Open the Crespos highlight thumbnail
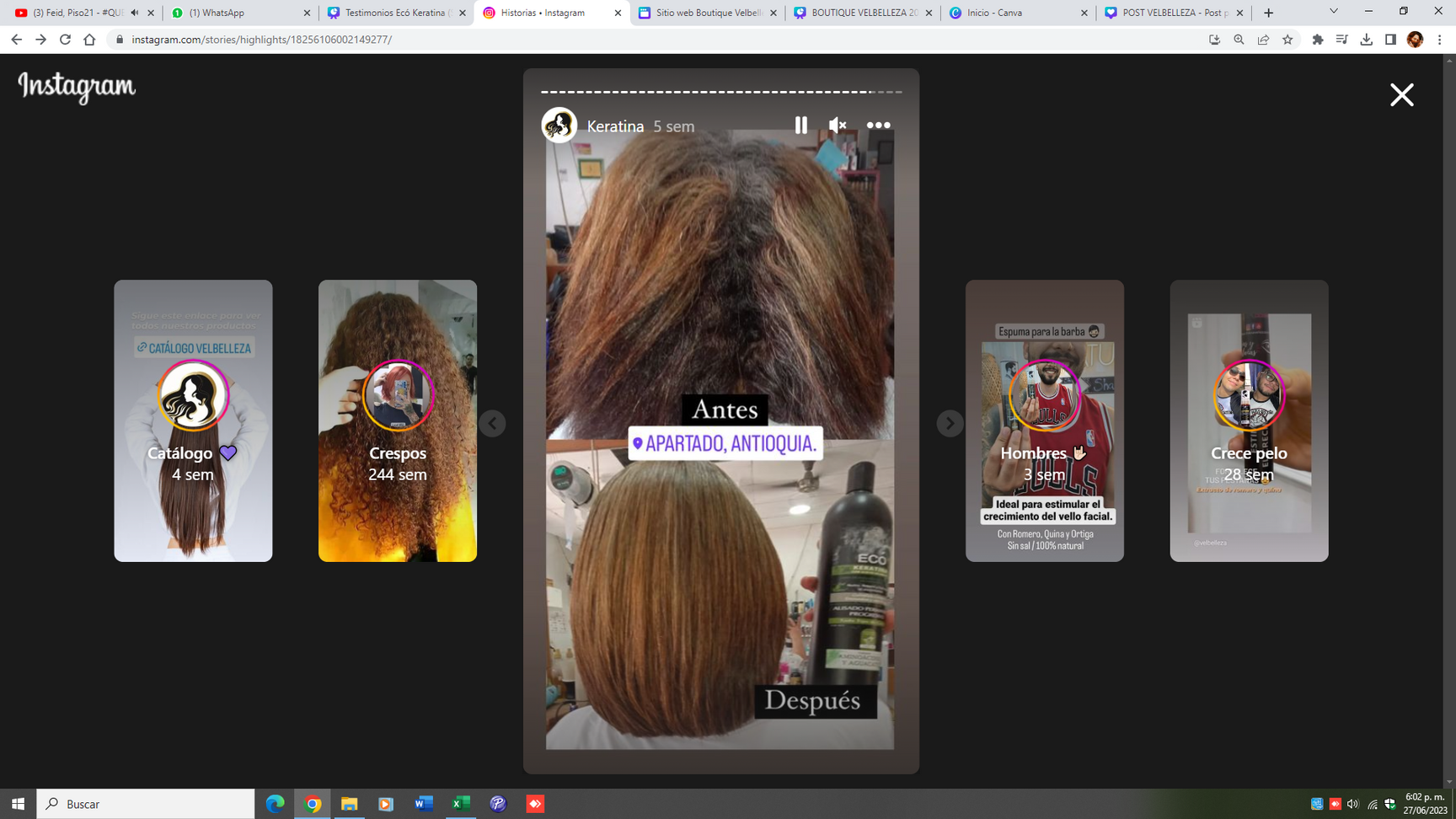The width and height of the screenshot is (1456, 819). pyautogui.click(x=397, y=420)
